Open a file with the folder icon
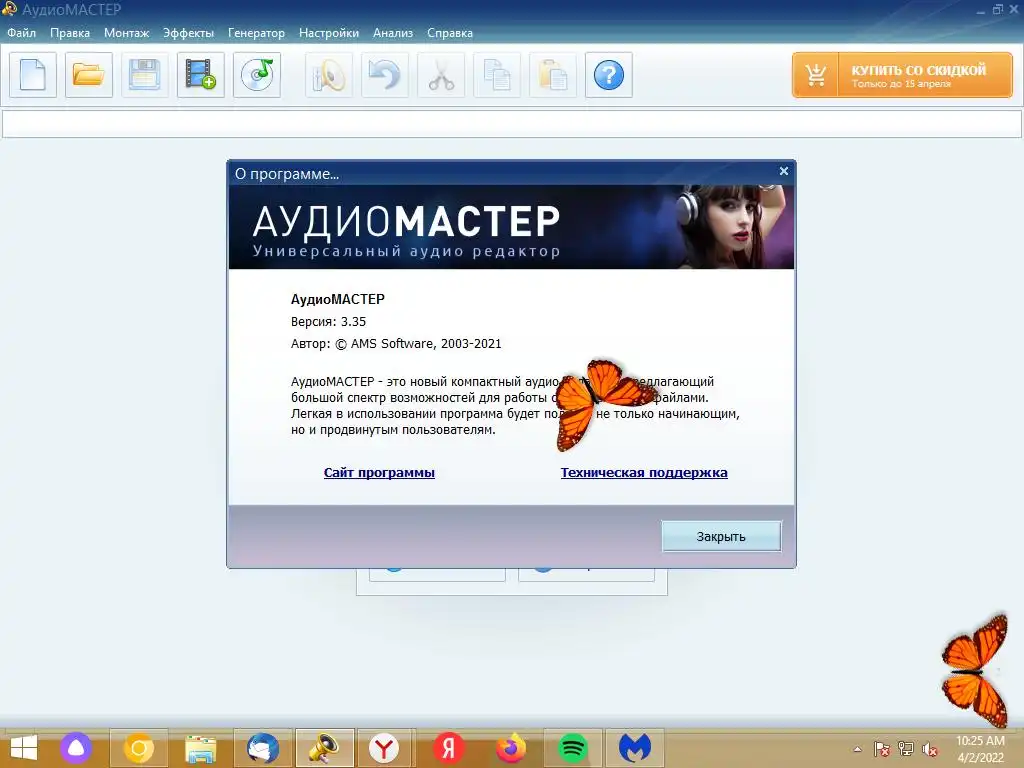1024x768 pixels. 89,75
